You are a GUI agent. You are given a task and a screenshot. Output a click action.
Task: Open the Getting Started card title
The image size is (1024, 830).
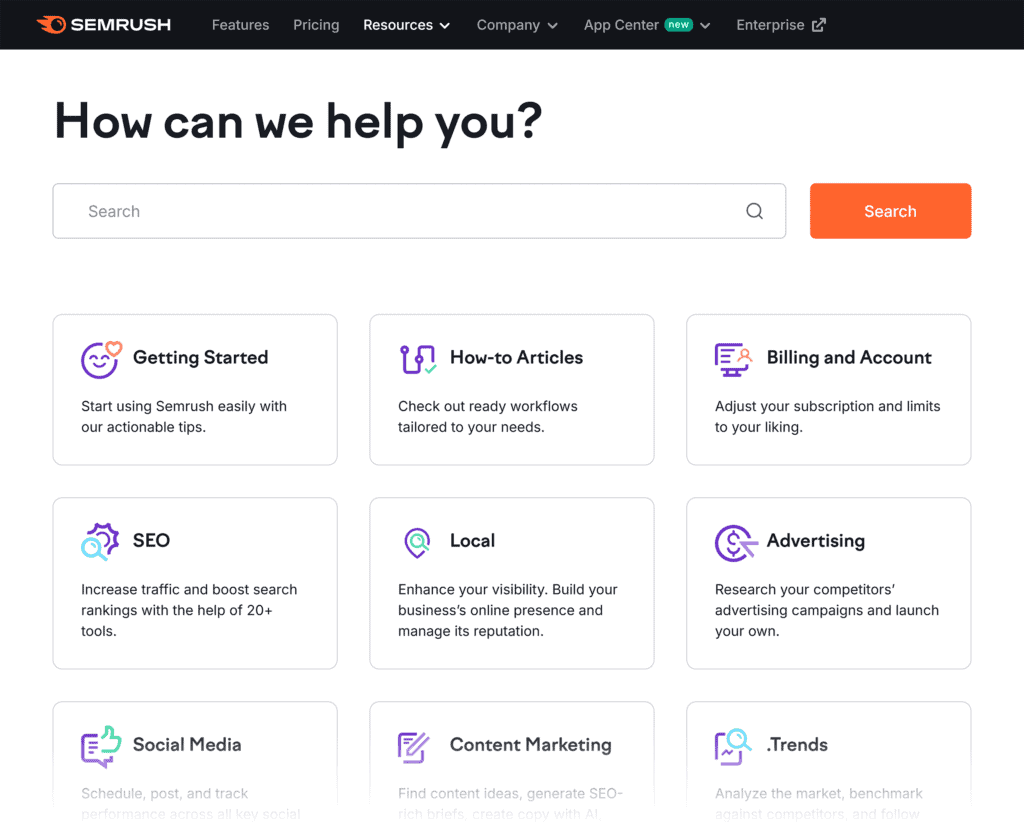pyautogui.click(x=200, y=358)
